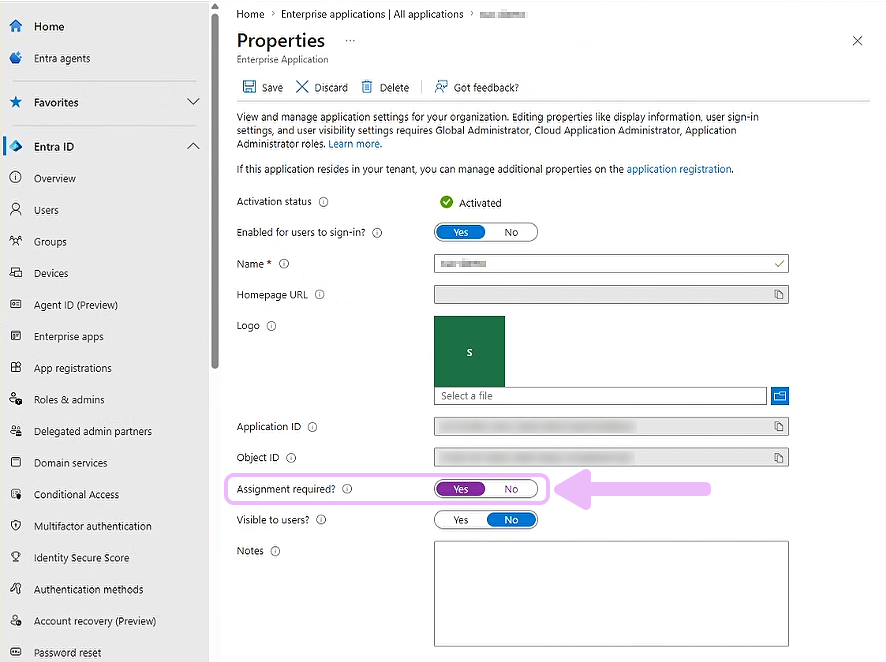Click the Select a file input
Screen dimensions: 886x662
(x=600, y=396)
